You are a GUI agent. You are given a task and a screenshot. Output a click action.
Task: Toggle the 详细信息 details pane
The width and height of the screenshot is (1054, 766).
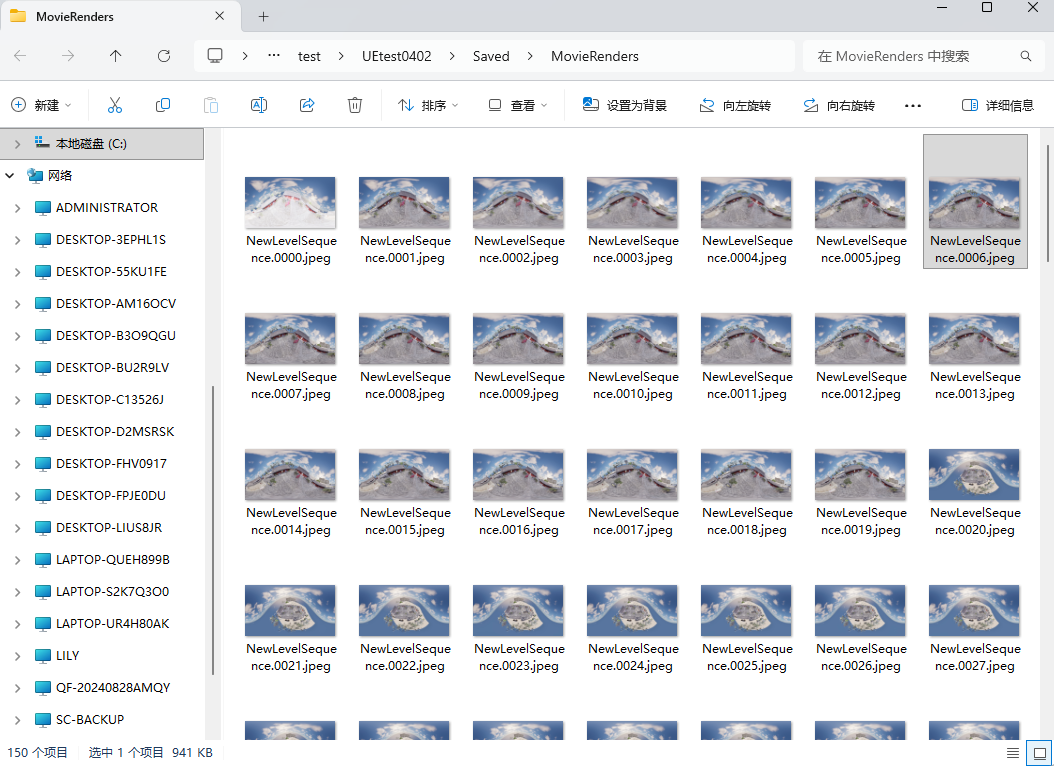998,105
